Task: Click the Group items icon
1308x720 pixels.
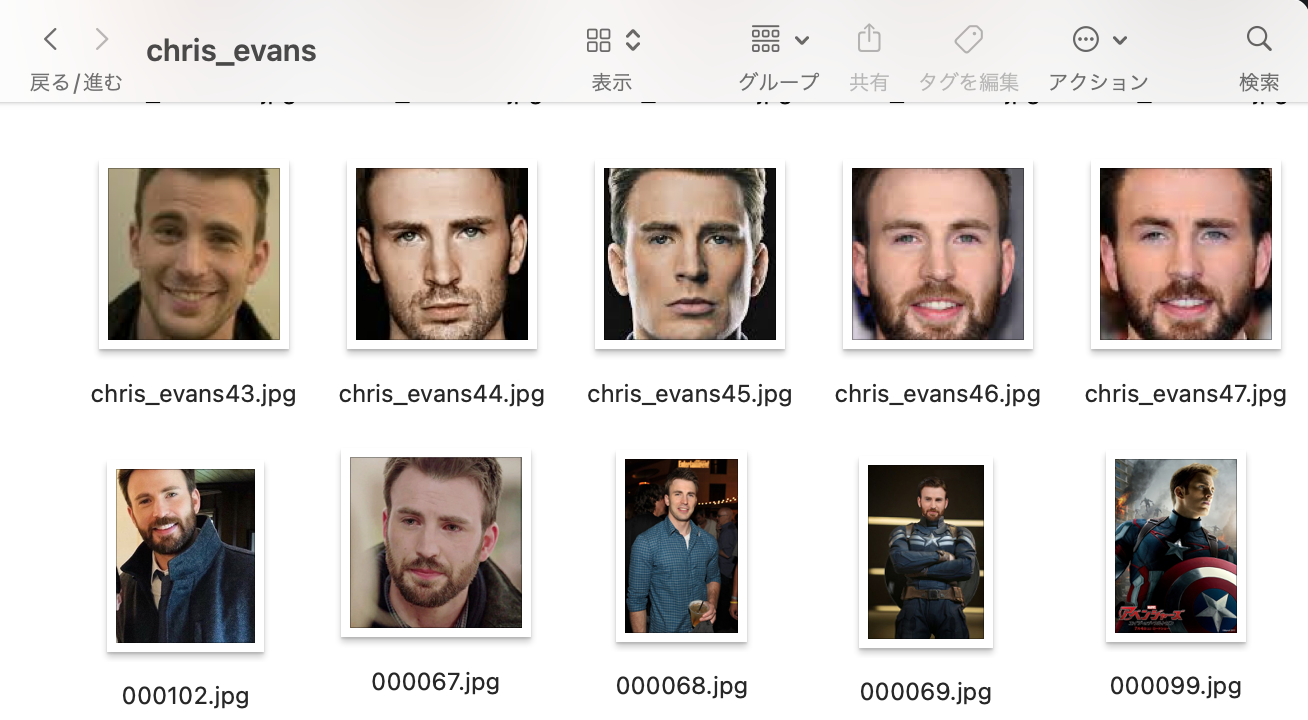Action: (765, 40)
